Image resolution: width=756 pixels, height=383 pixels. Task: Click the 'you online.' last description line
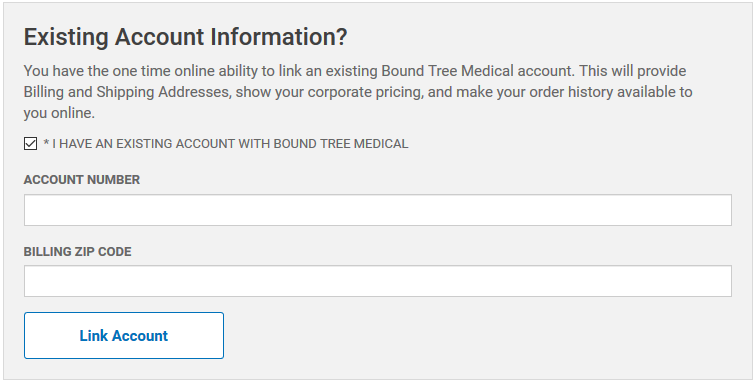59,113
